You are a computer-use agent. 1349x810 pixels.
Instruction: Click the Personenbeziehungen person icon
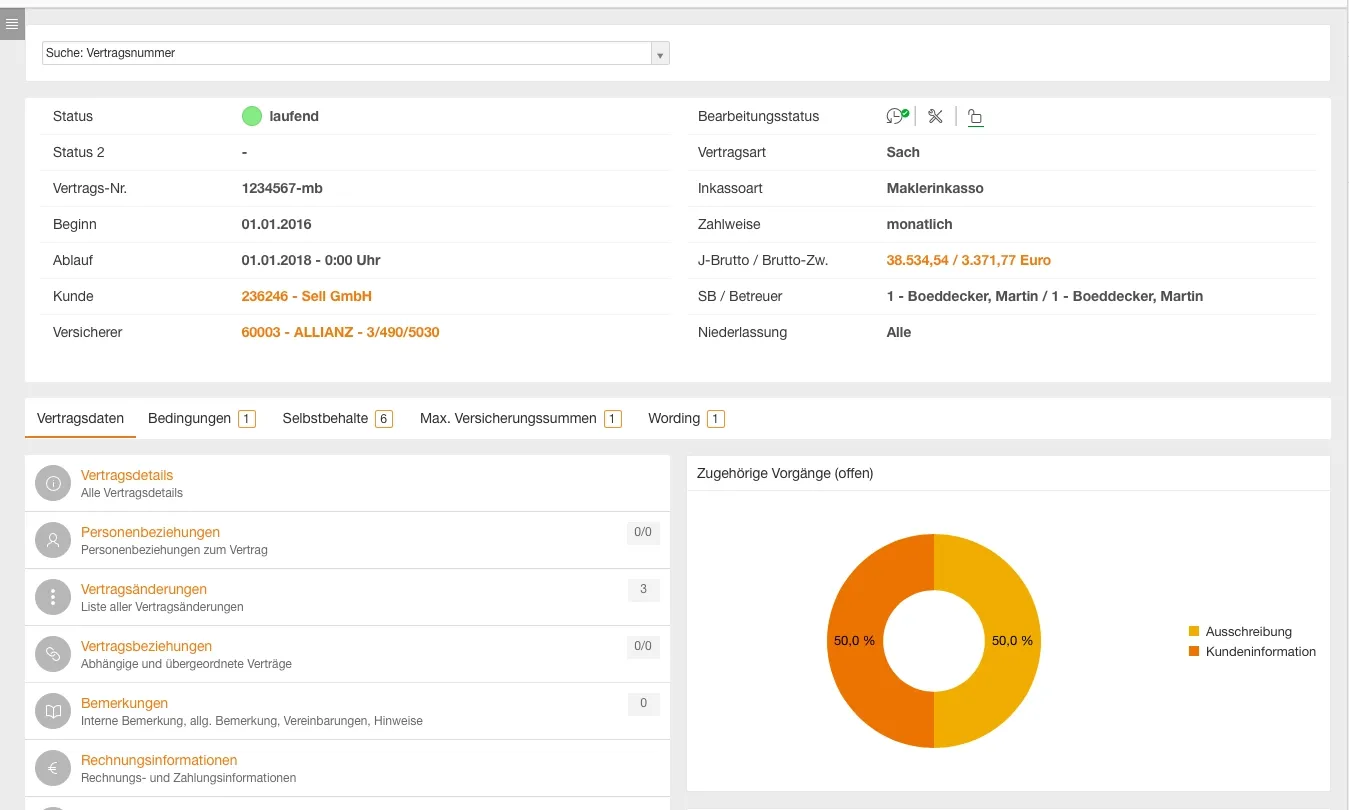click(53, 540)
